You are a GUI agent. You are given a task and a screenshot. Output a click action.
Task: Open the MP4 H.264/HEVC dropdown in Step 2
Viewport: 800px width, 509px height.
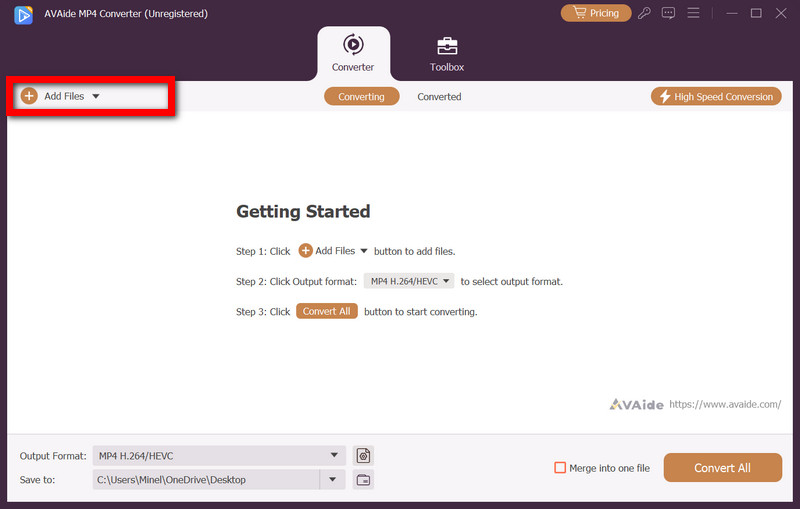coord(409,281)
